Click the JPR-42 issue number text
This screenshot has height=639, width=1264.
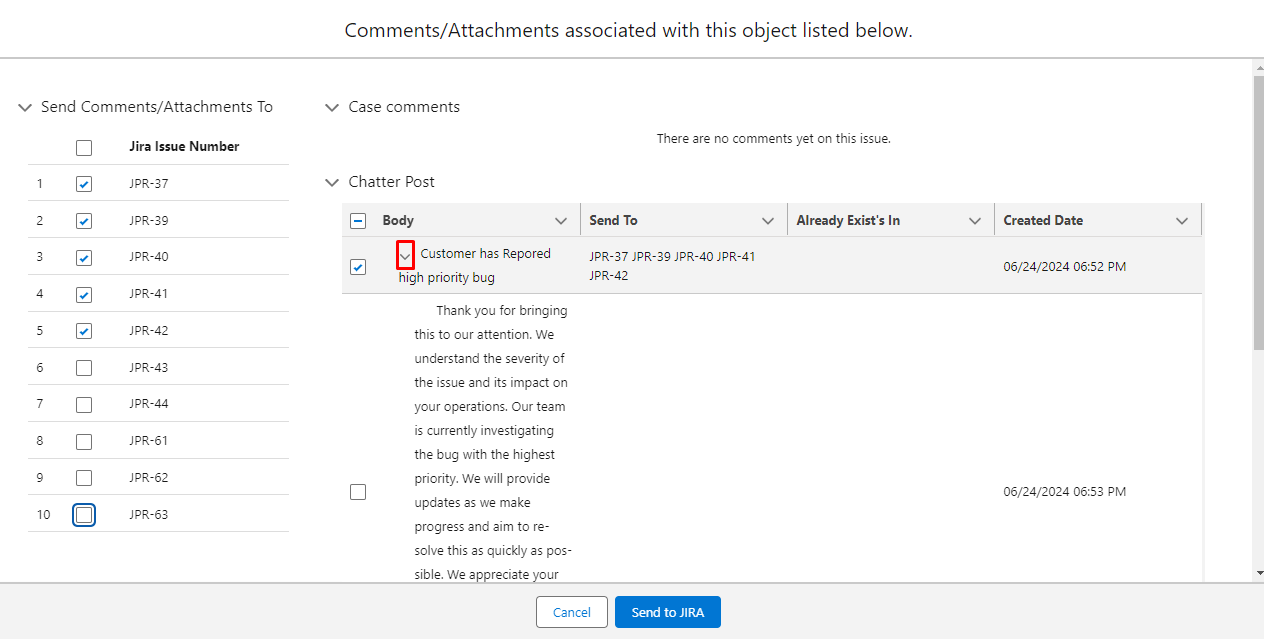click(149, 331)
